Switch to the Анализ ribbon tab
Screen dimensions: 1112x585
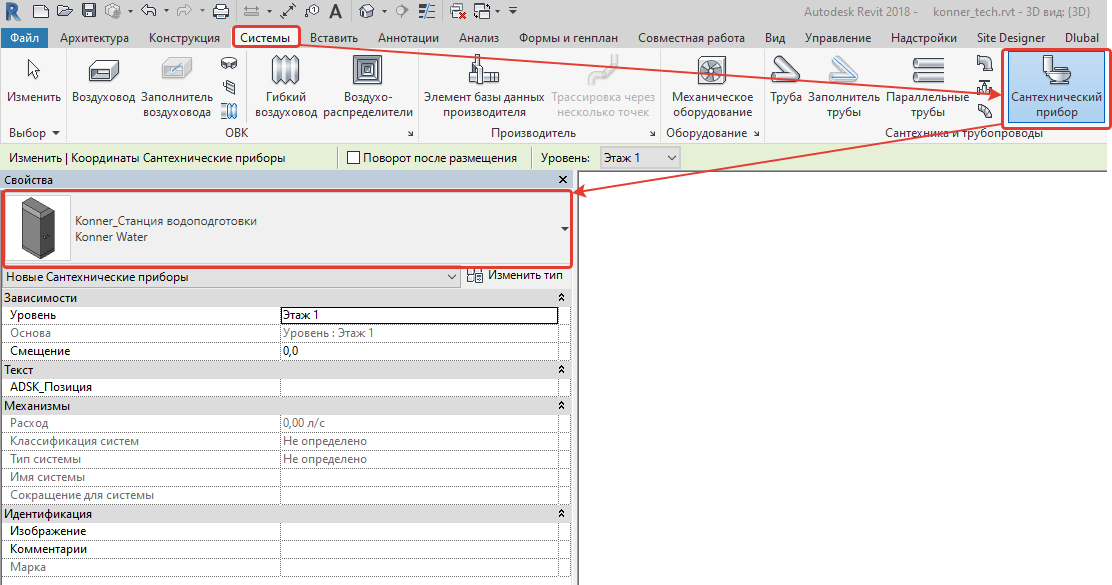(x=479, y=38)
